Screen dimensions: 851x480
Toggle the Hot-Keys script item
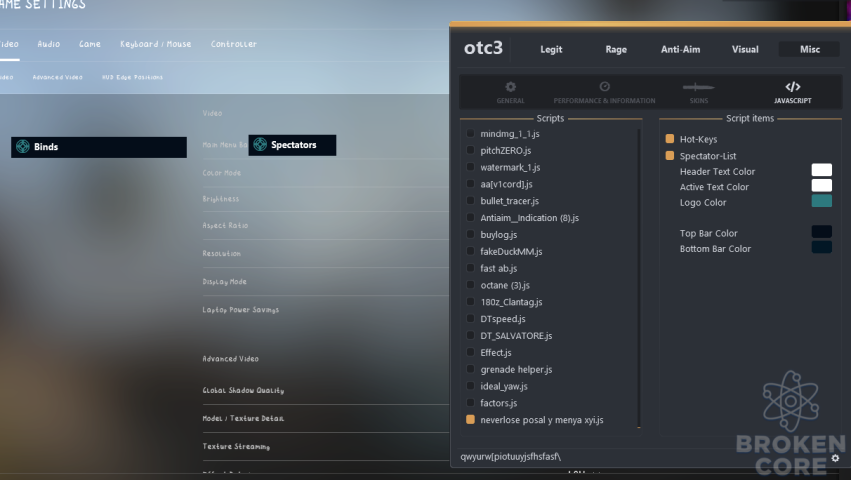(670, 138)
